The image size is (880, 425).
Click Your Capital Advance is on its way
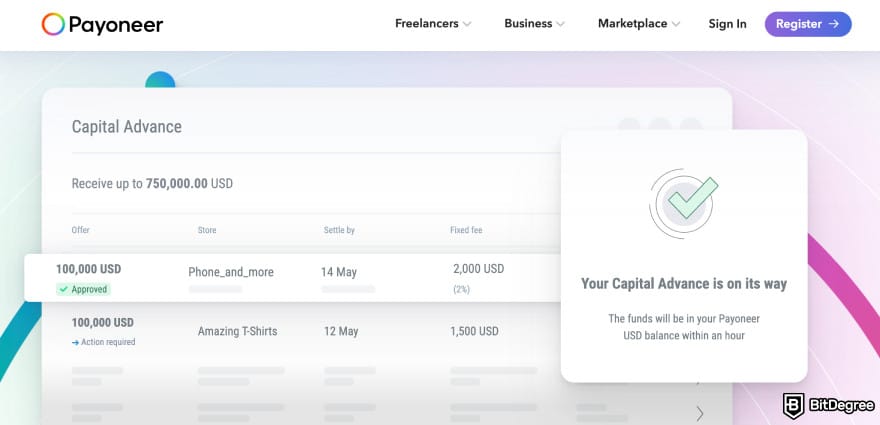tap(684, 284)
